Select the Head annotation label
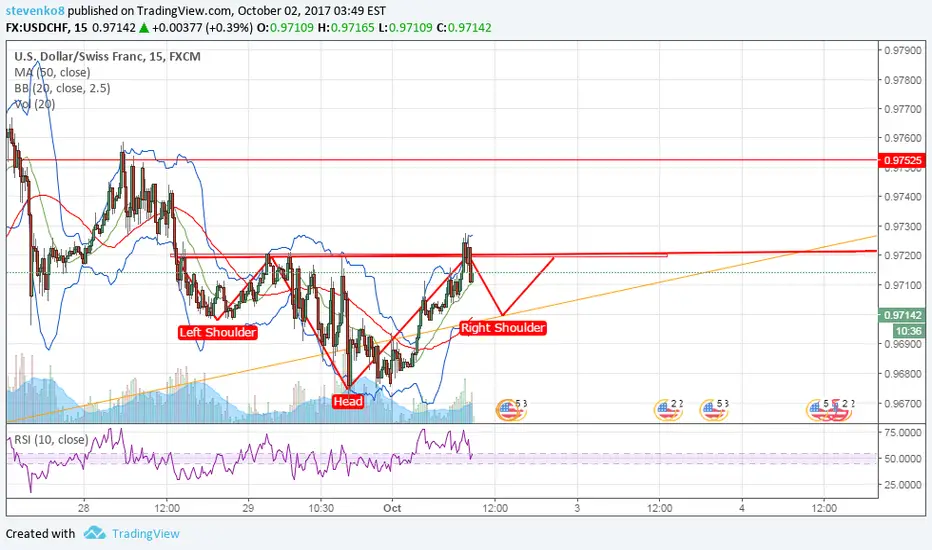 tap(348, 401)
